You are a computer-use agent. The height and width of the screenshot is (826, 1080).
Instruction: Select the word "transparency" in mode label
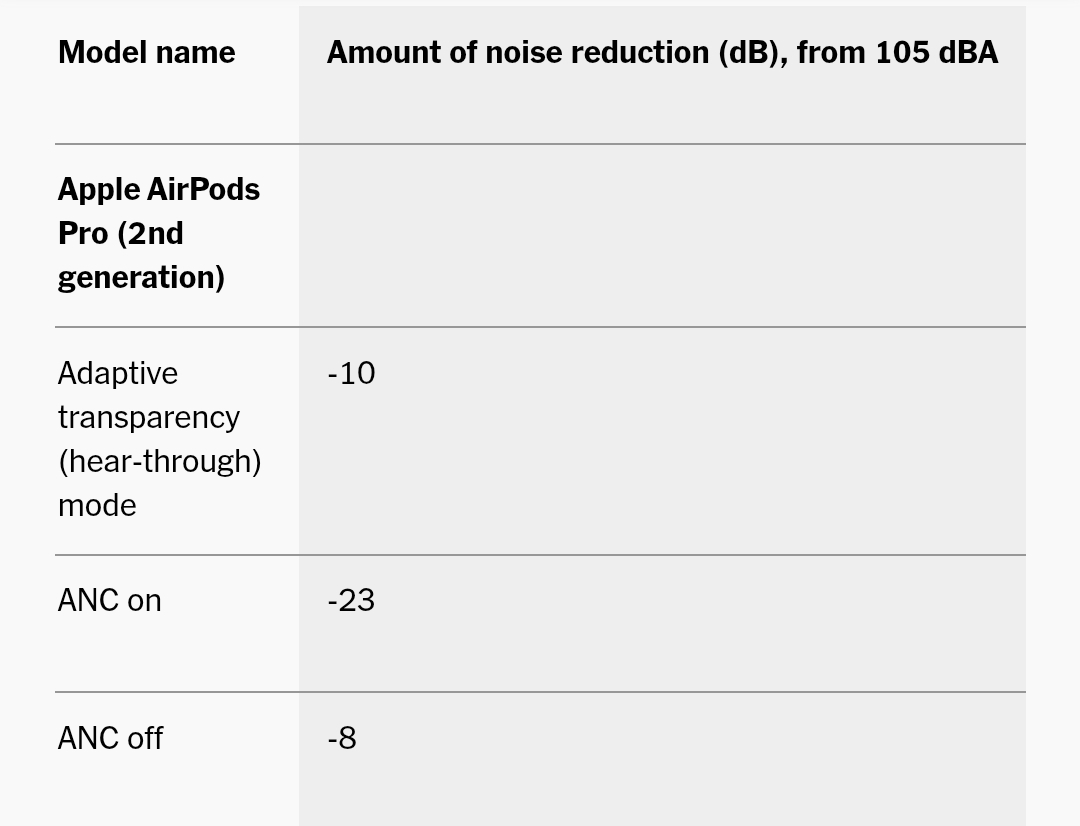pos(149,417)
